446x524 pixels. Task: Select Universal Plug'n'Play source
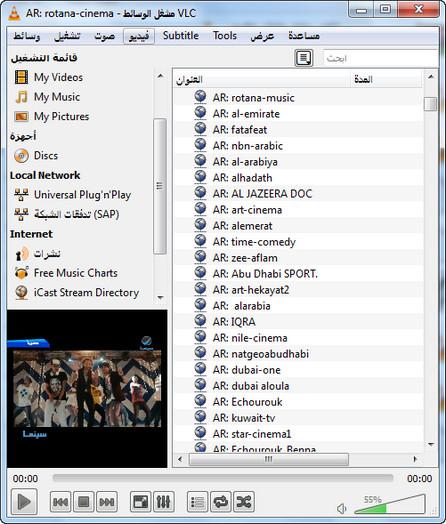coord(72,194)
